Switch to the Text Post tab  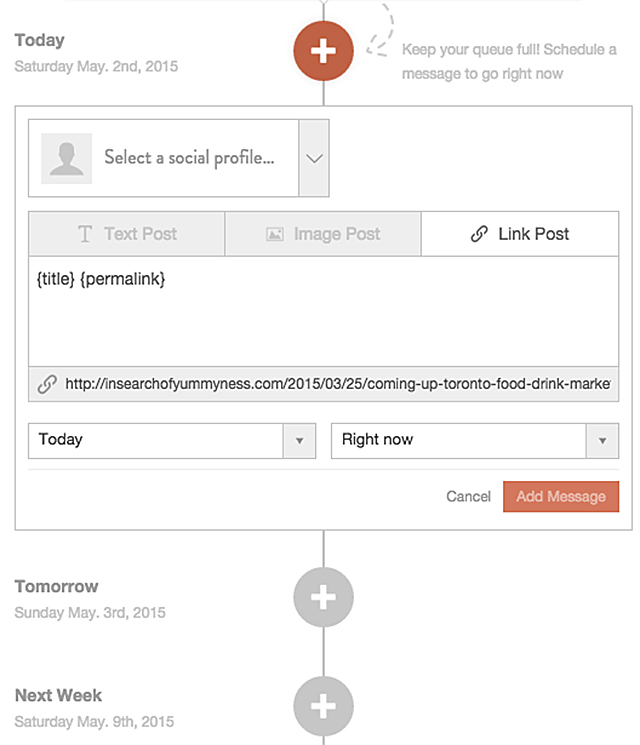[127, 234]
